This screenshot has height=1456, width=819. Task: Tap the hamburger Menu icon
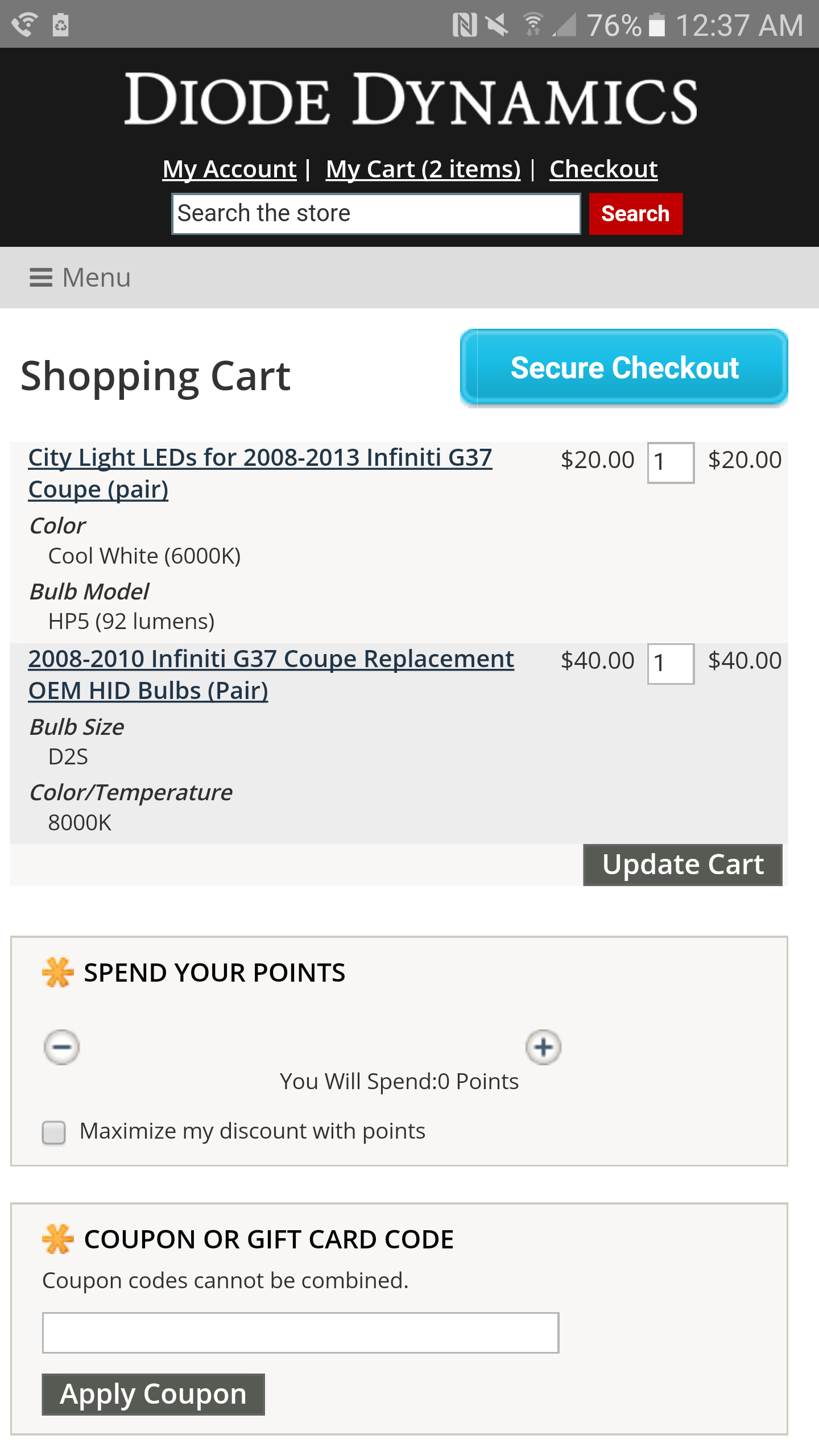41,278
